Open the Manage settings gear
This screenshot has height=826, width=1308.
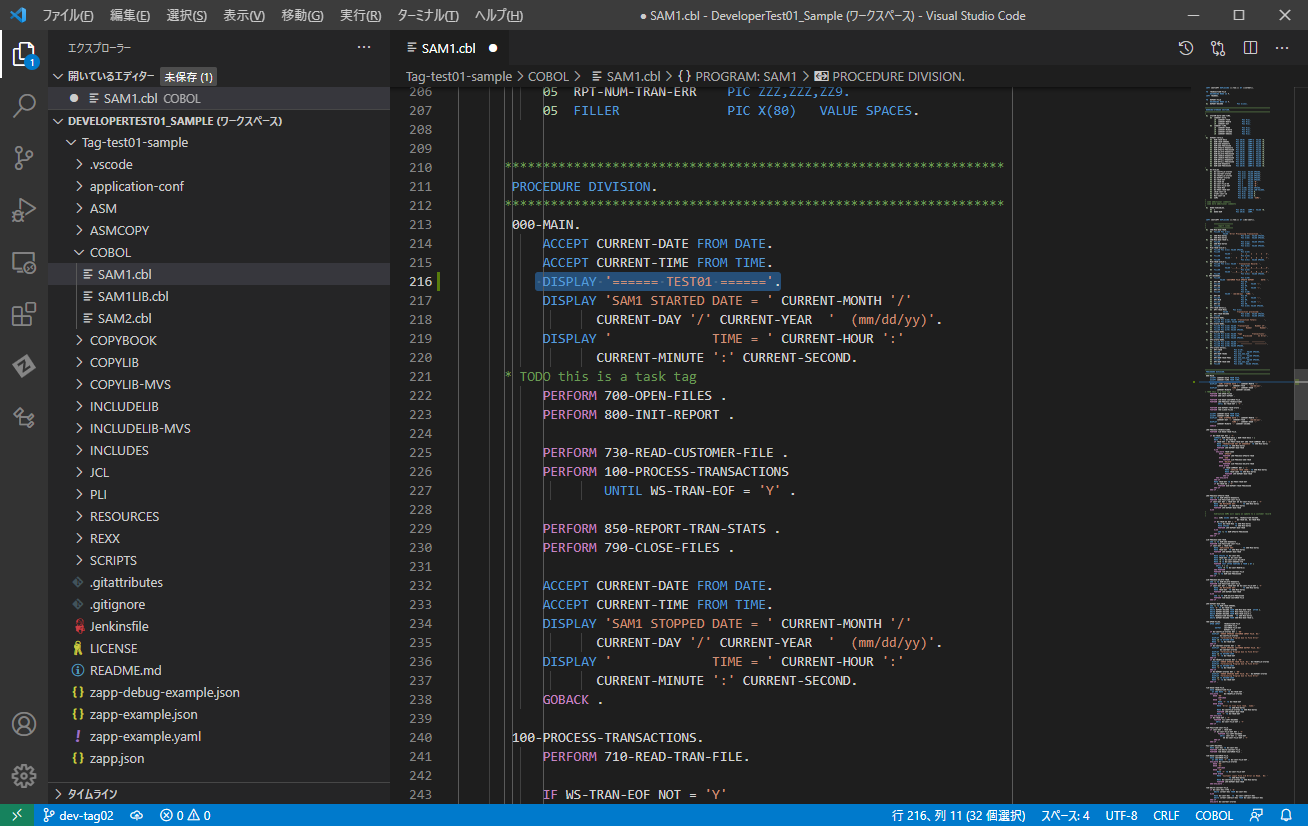click(24, 775)
